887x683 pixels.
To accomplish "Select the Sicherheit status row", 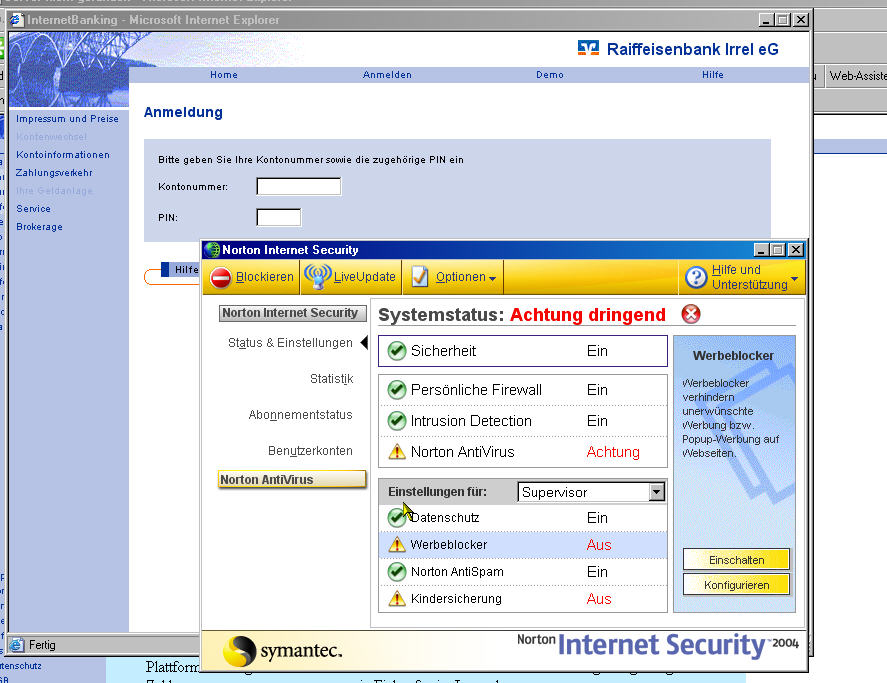I will coord(523,351).
